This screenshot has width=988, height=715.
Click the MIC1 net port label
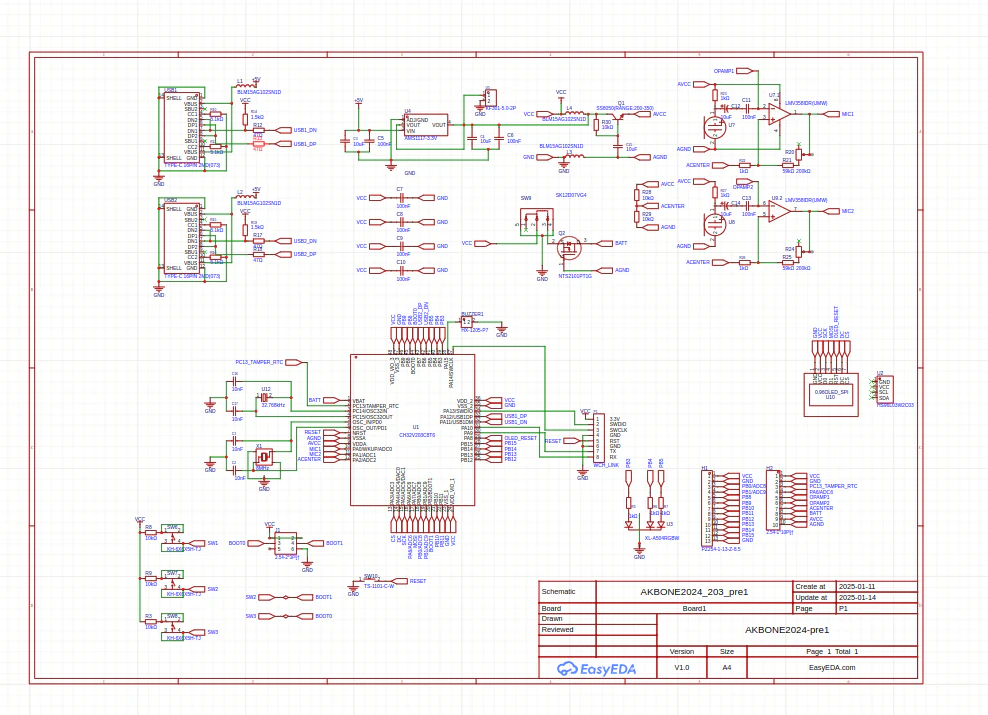coord(840,114)
